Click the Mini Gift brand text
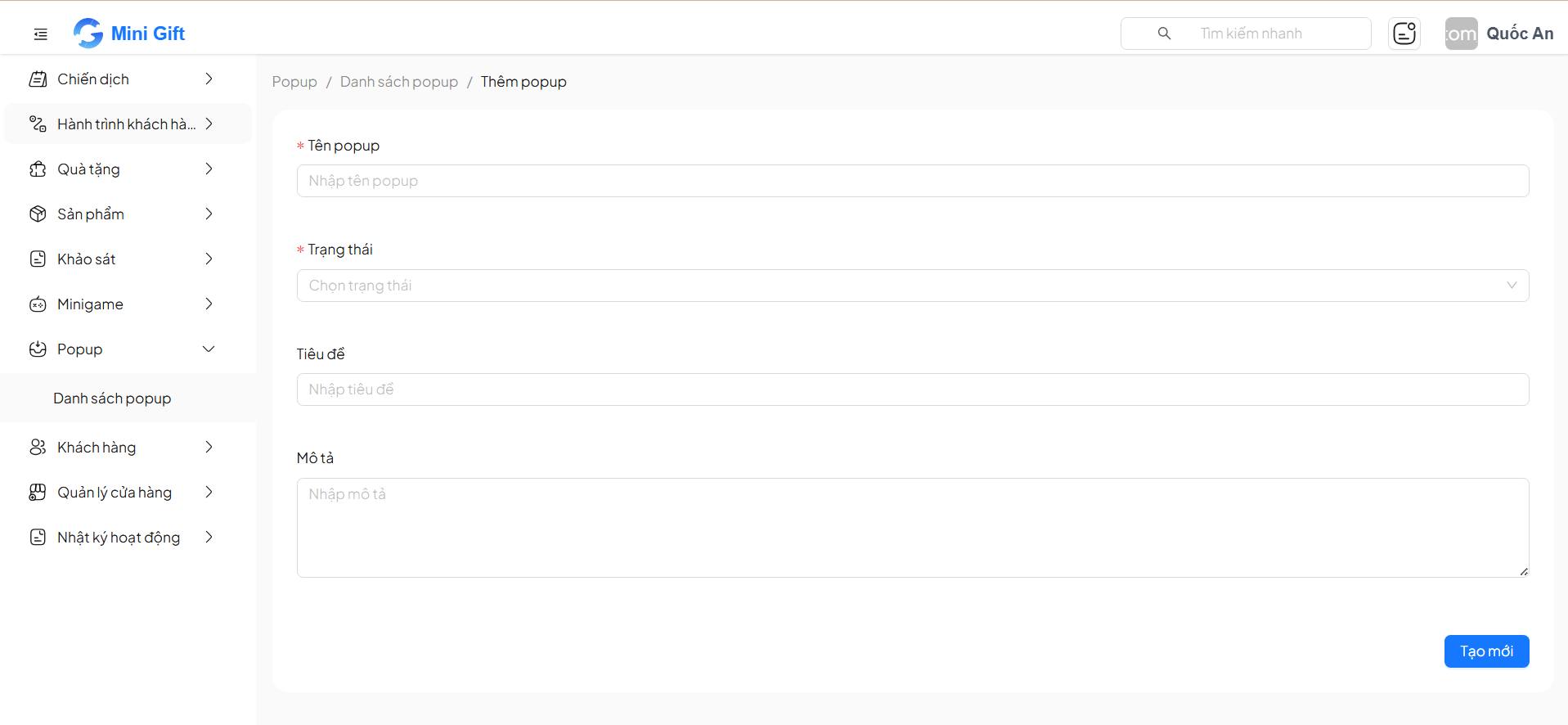Viewport: 1568px width, 725px height. click(148, 34)
